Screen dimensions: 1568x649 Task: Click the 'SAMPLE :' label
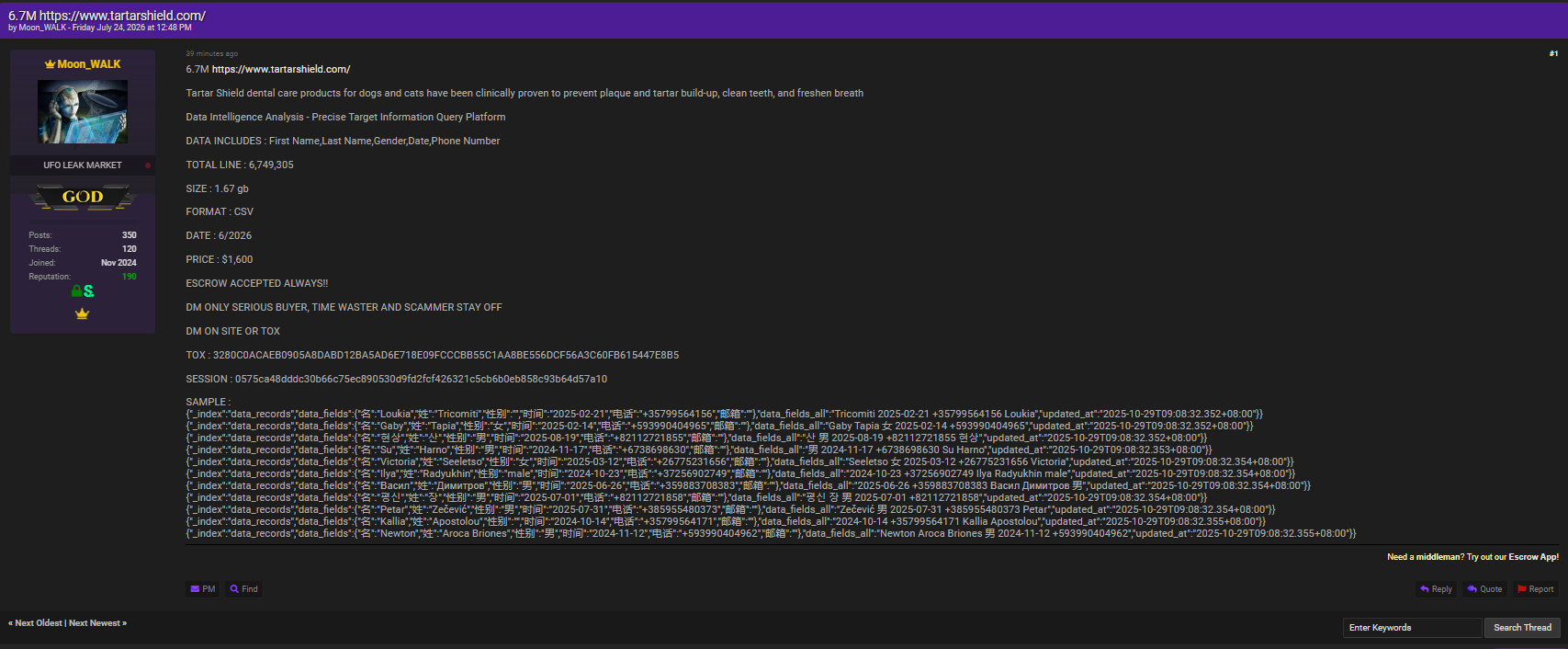coord(209,402)
